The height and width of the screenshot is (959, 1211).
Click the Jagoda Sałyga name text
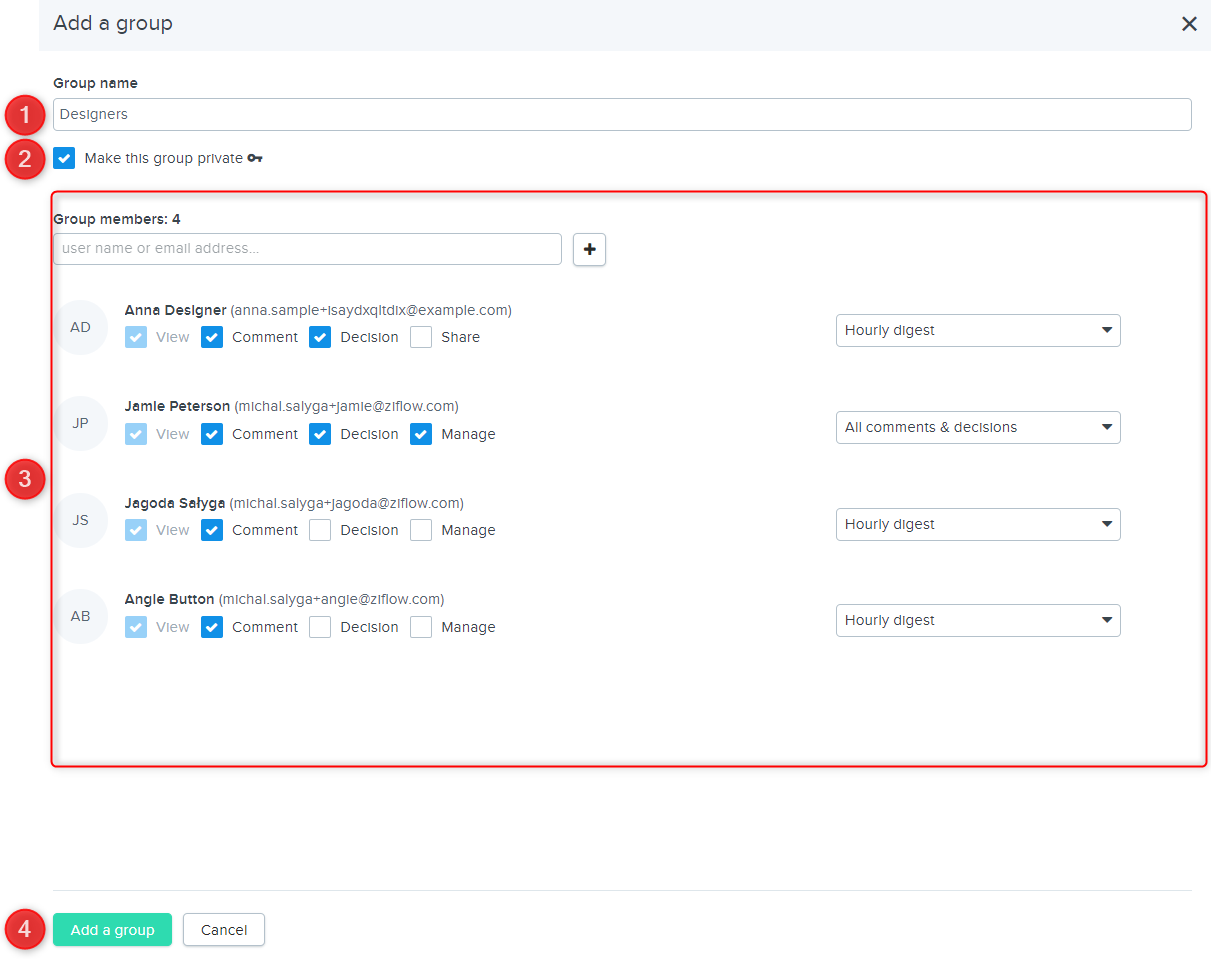[x=175, y=503]
